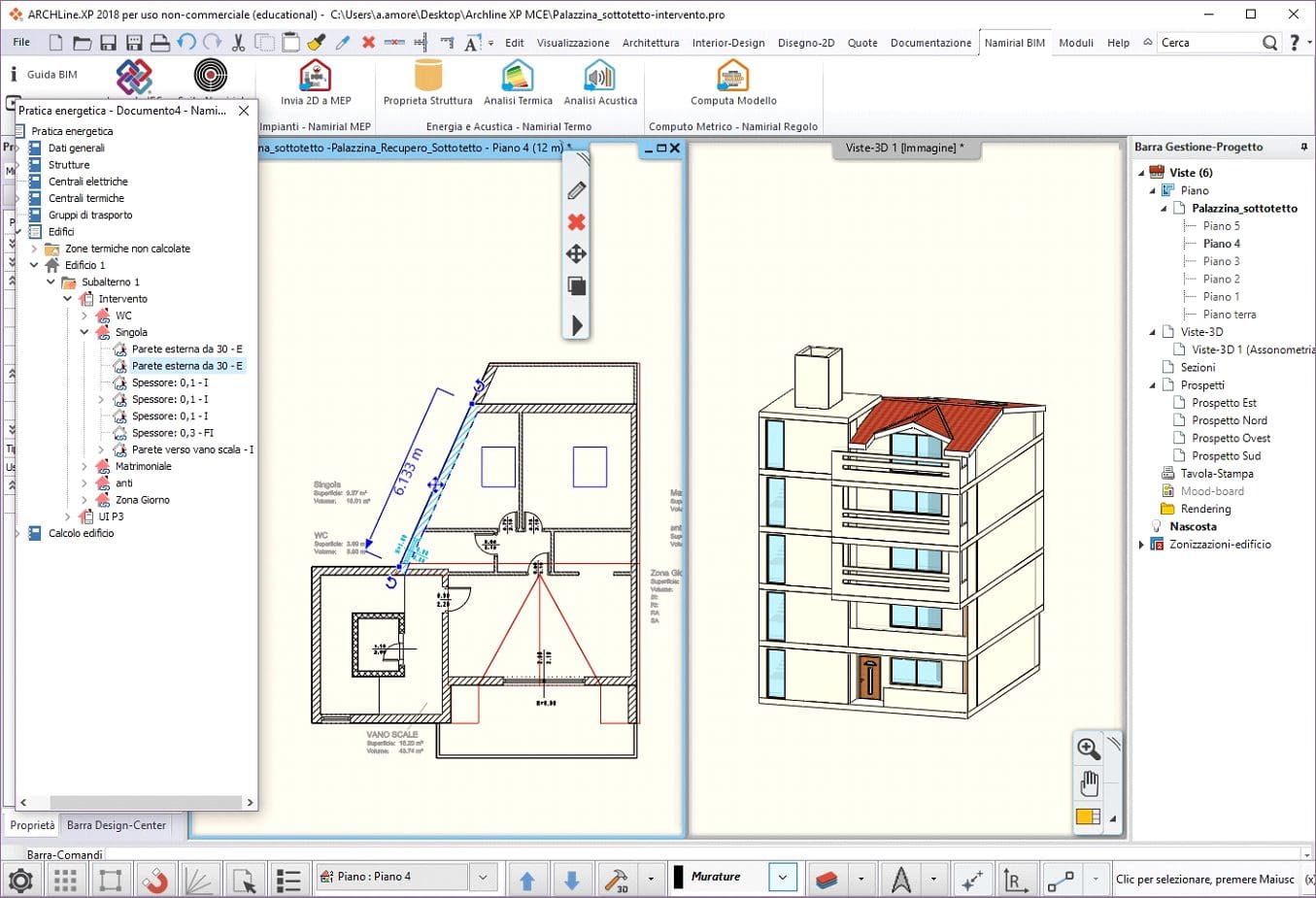Click the settings gear in bottom toolbar
This screenshot has width=1316, height=898.
coord(20,880)
